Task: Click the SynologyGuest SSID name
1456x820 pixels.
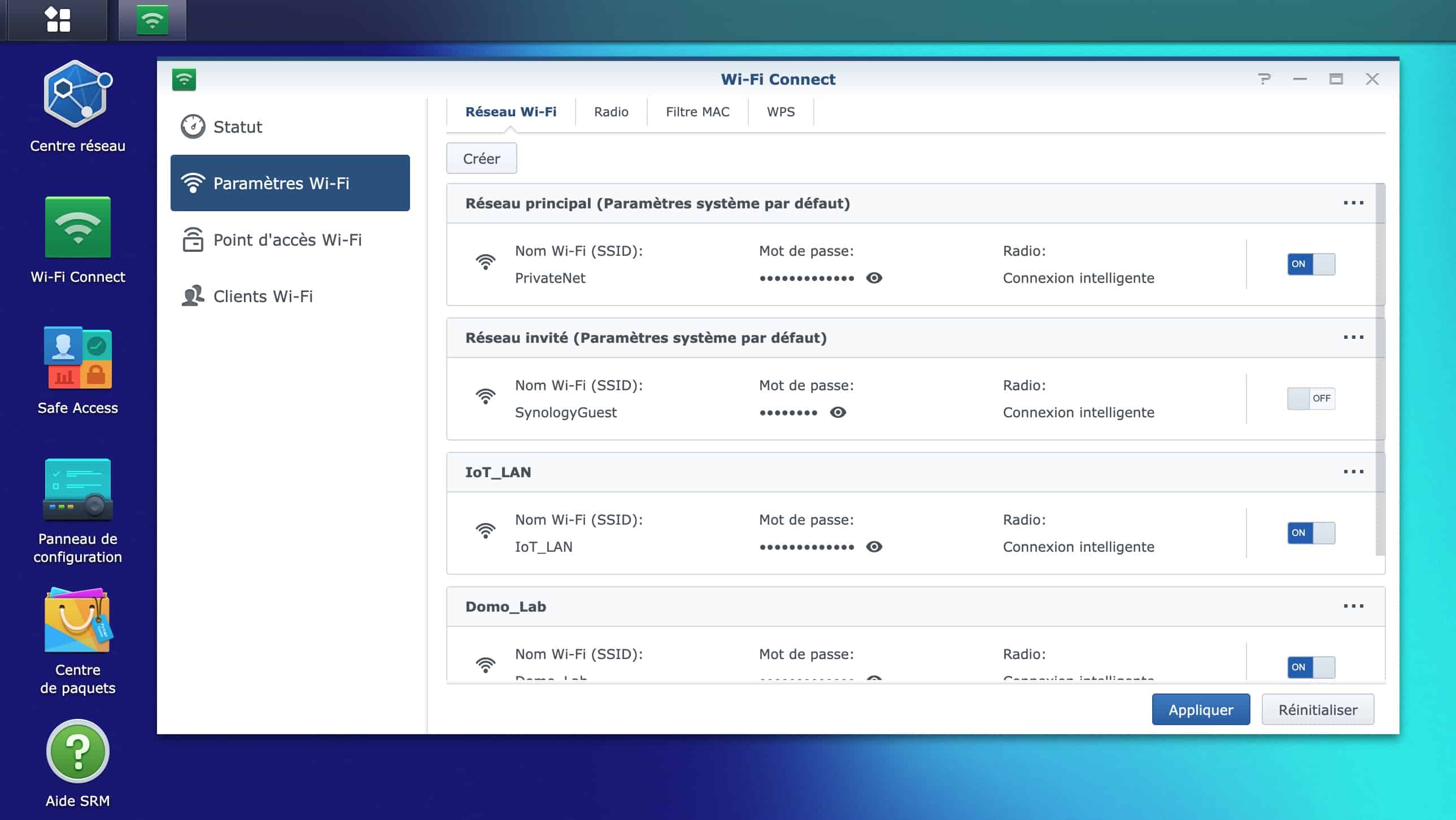Action: tap(565, 413)
